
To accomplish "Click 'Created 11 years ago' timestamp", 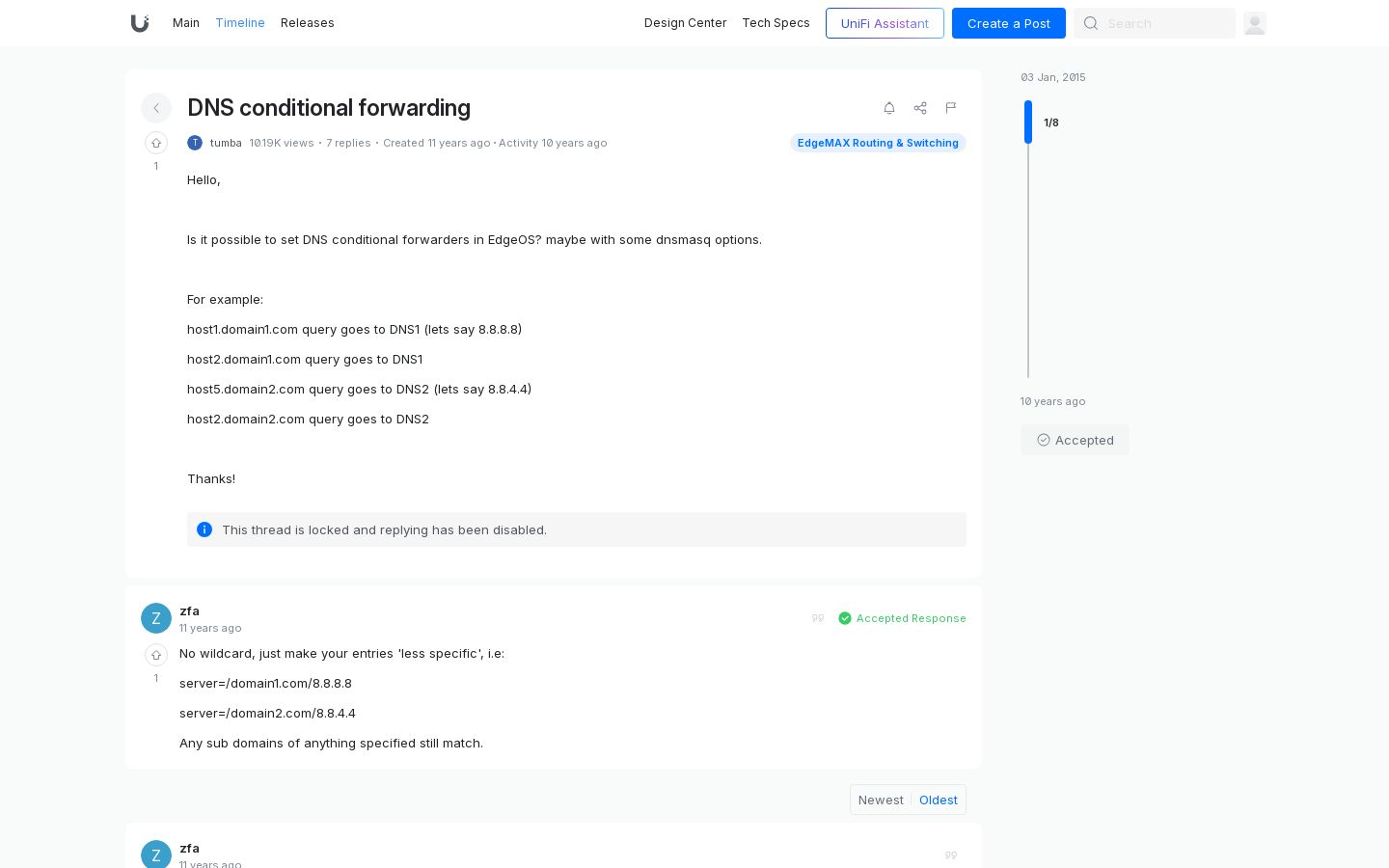I will point(436,143).
